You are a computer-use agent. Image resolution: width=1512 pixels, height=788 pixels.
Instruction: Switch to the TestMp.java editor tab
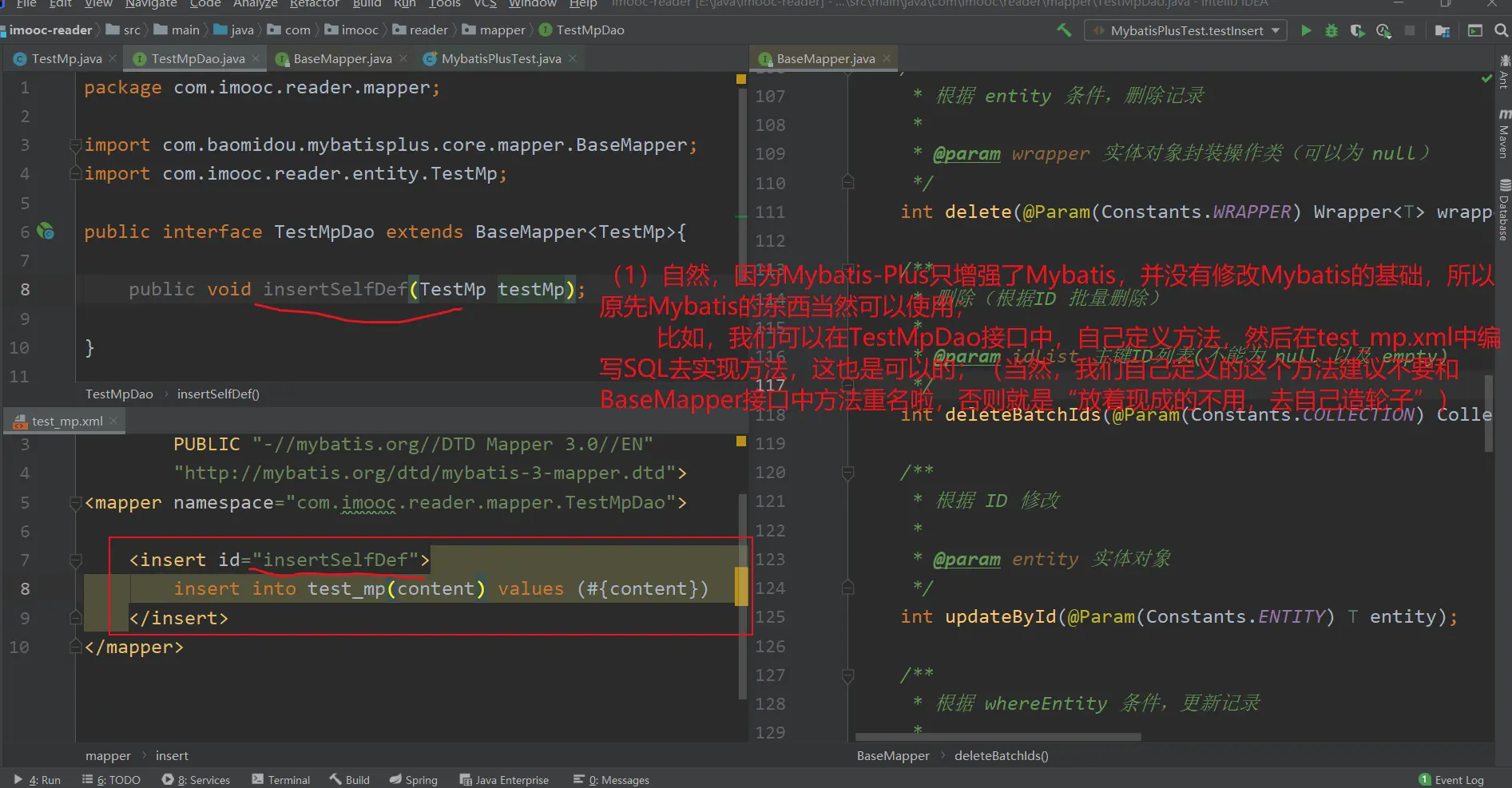pyautogui.click(x=66, y=59)
